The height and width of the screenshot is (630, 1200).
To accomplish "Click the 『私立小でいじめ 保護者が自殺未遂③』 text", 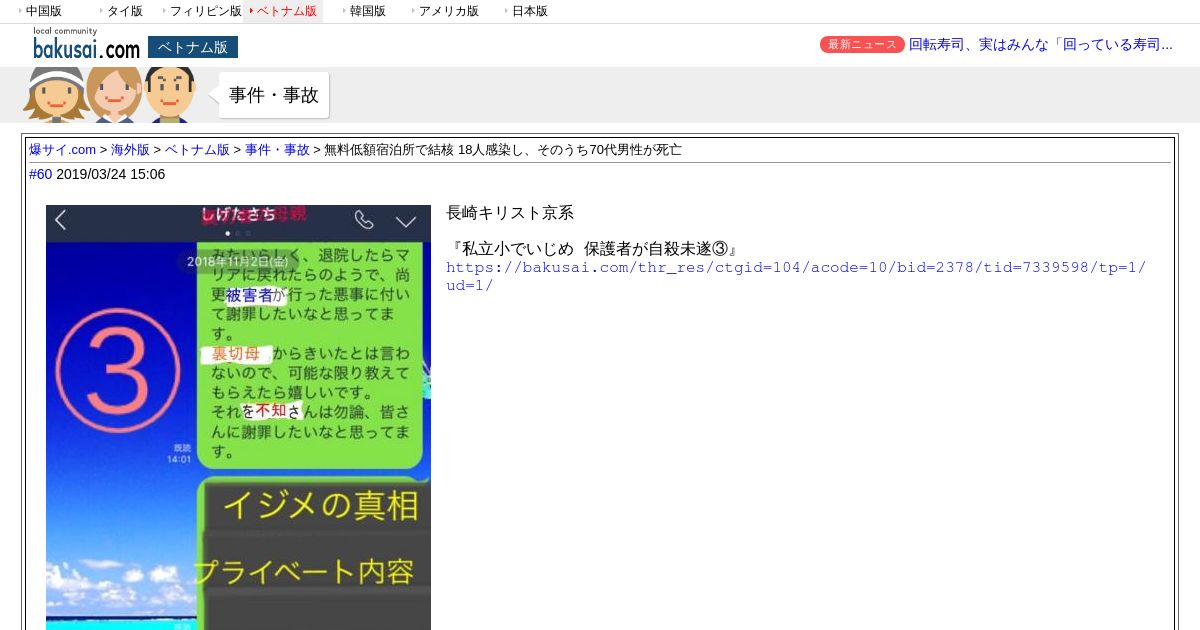I will point(595,249).
